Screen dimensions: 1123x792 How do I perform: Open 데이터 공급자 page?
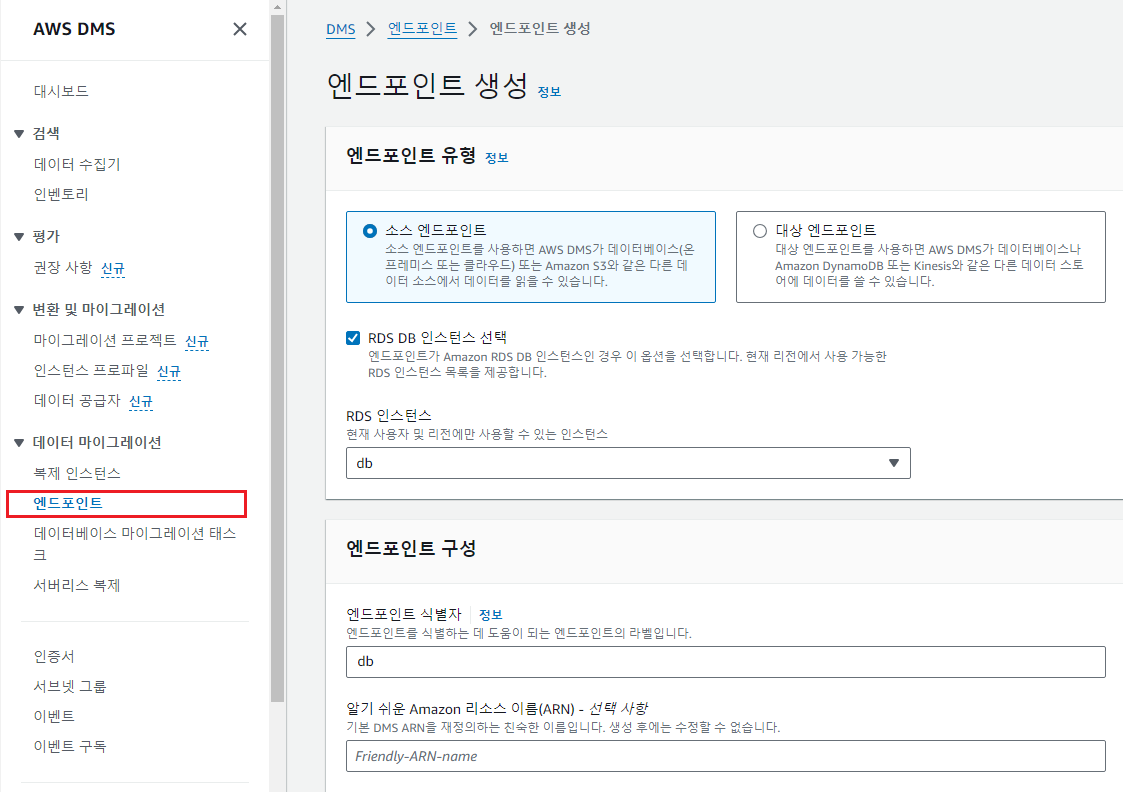click(77, 400)
